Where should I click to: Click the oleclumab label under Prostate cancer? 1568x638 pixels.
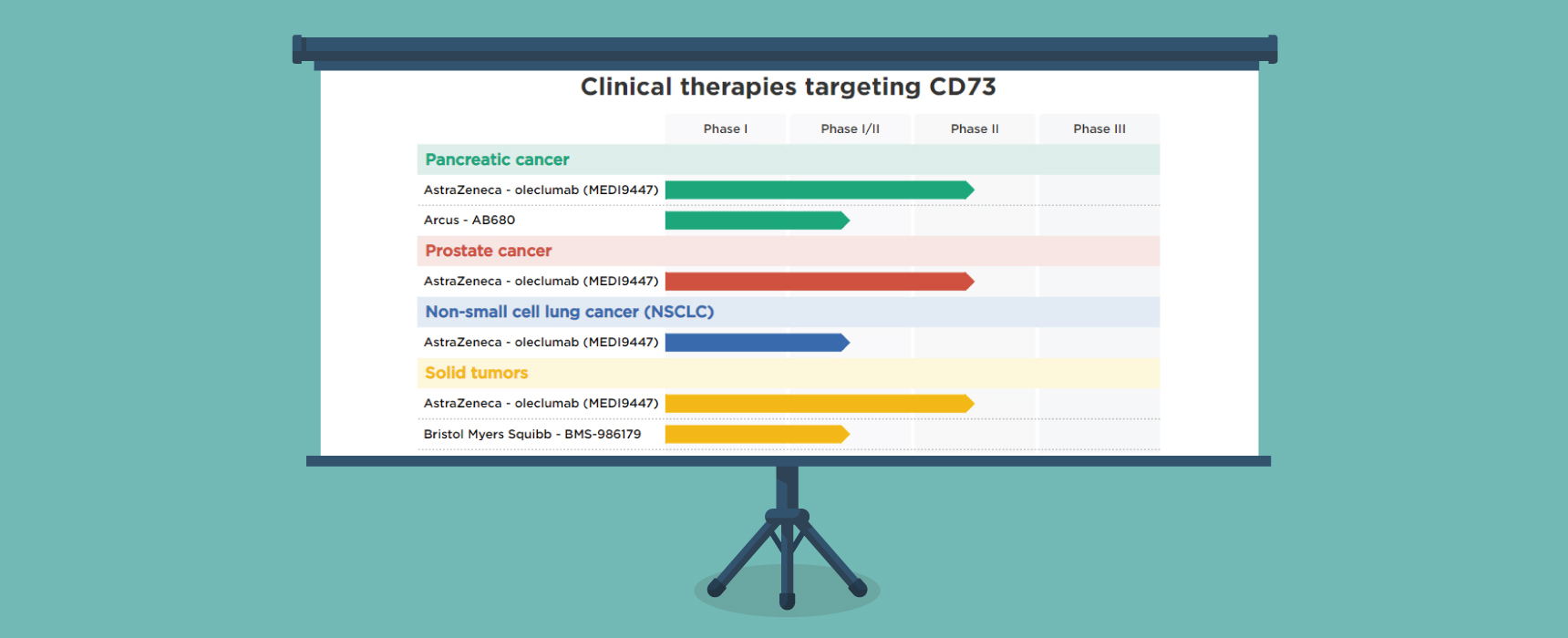(x=541, y=282)
